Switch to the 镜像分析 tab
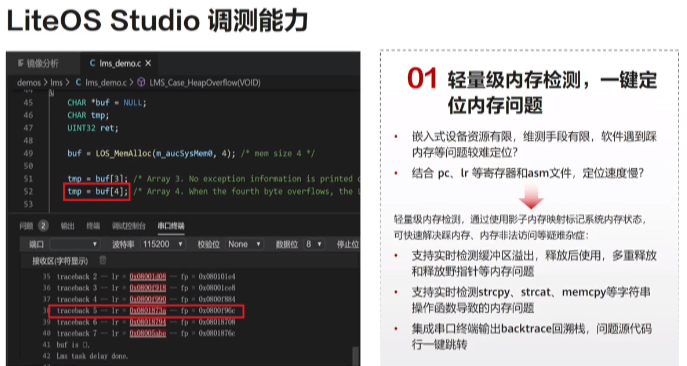 click(43, 64)
